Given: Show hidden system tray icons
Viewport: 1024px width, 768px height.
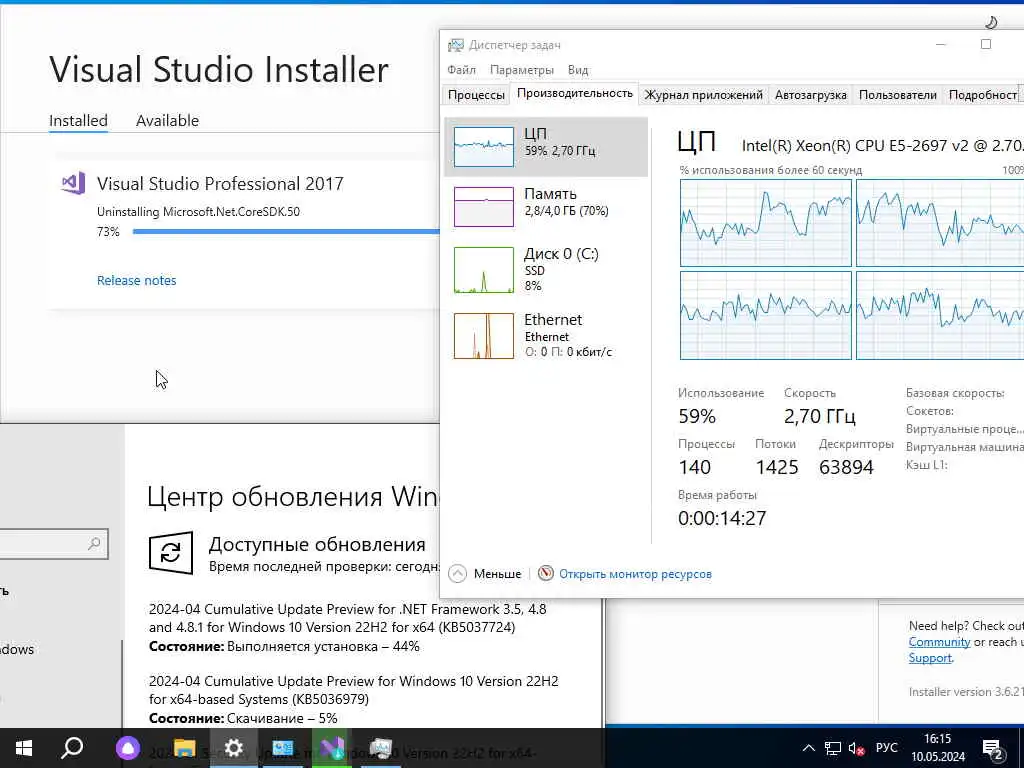Looking at the screenshot, I should (808, 748).
